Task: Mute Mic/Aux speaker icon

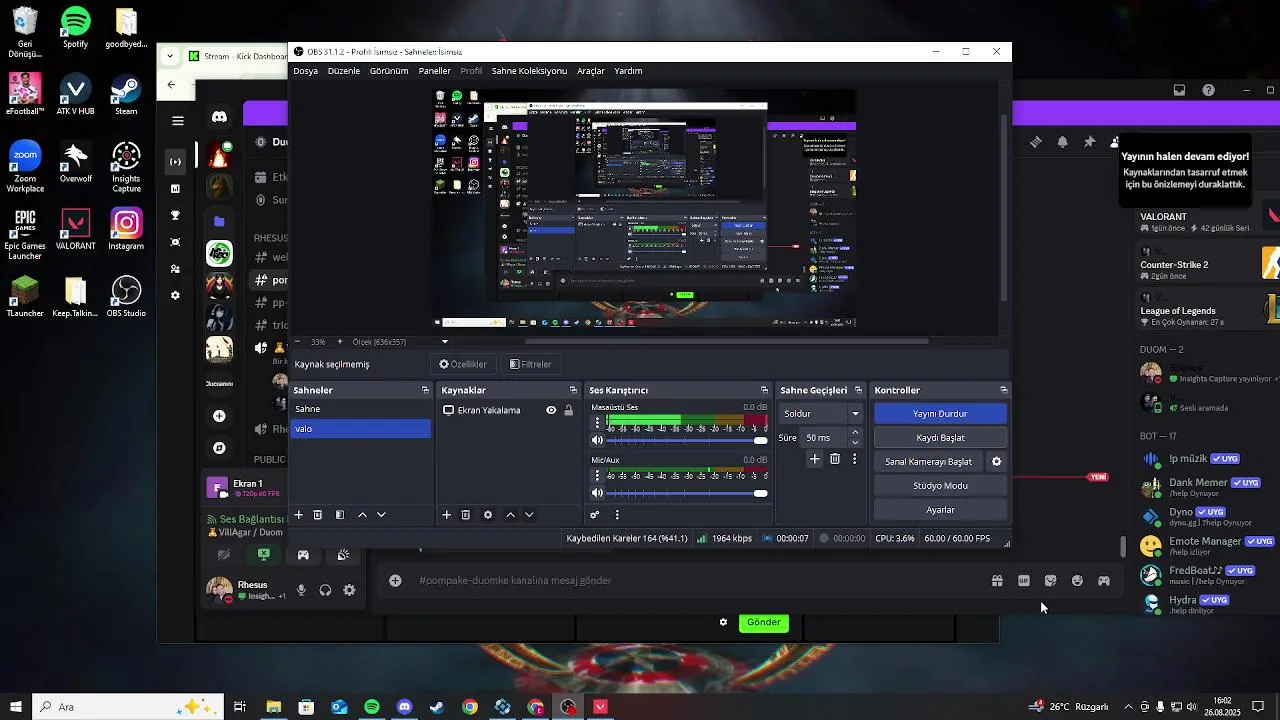Action: (x=598, y=493)
